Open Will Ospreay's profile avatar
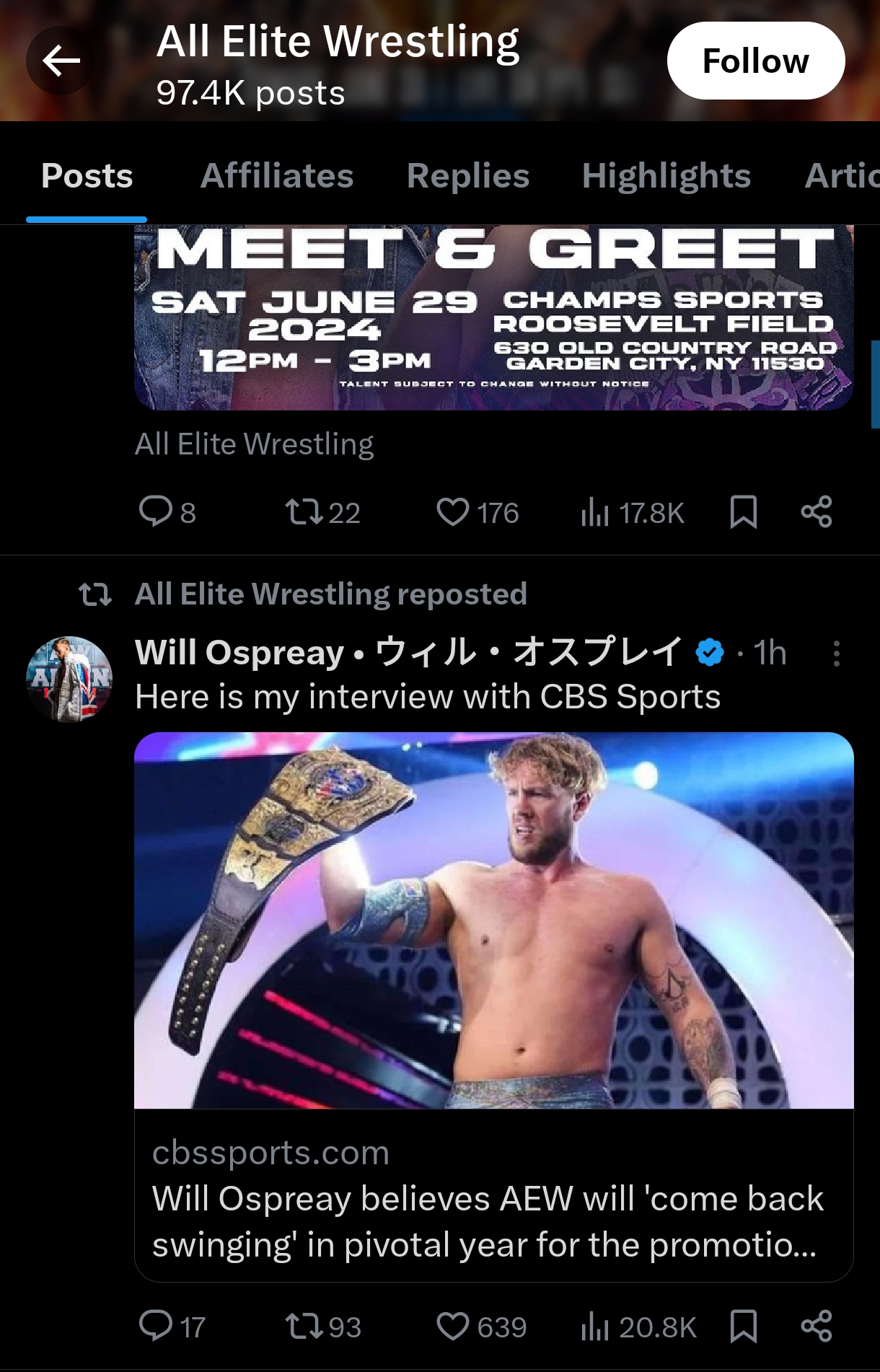 tap(69, 680)
